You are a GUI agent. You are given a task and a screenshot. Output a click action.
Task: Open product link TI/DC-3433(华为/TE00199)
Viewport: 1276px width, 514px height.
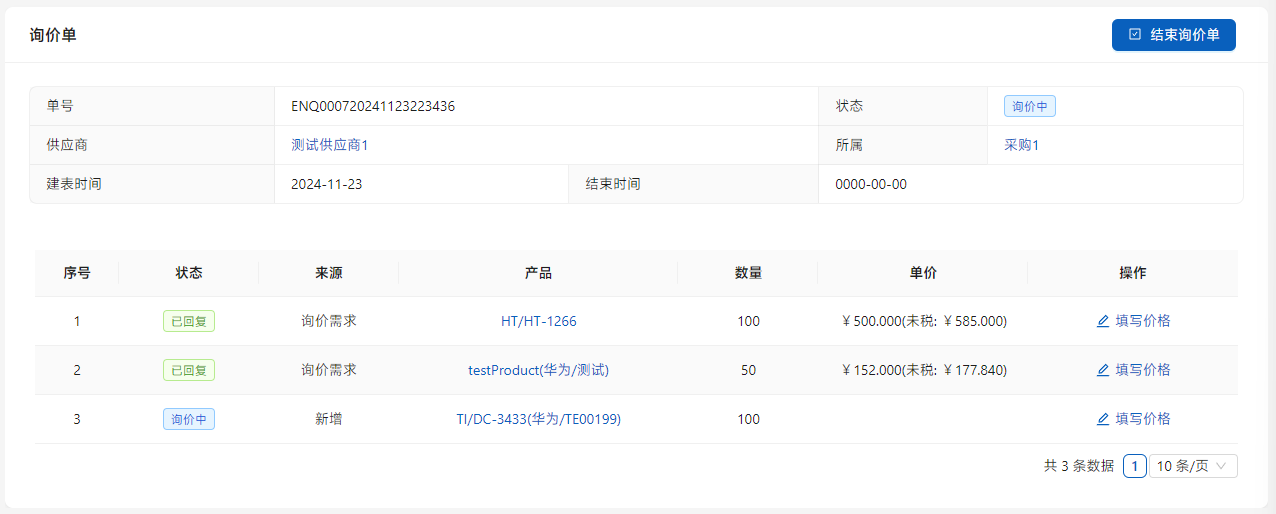coord(538,419)
